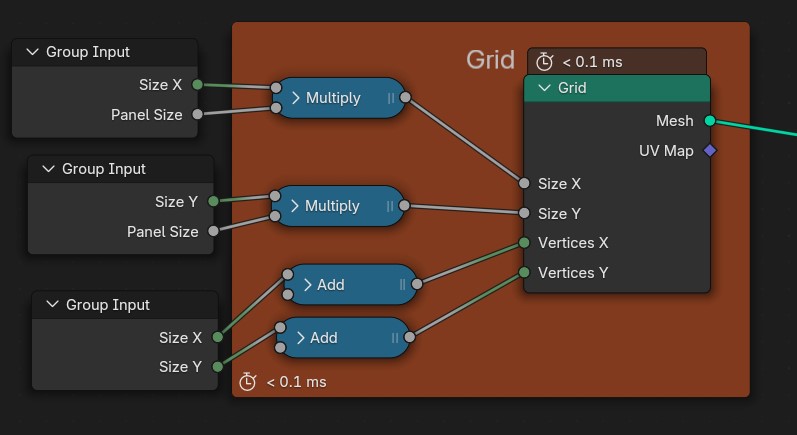
Task: Click the Vertices Y input socket on Grid node
Action: click(524, 273)
